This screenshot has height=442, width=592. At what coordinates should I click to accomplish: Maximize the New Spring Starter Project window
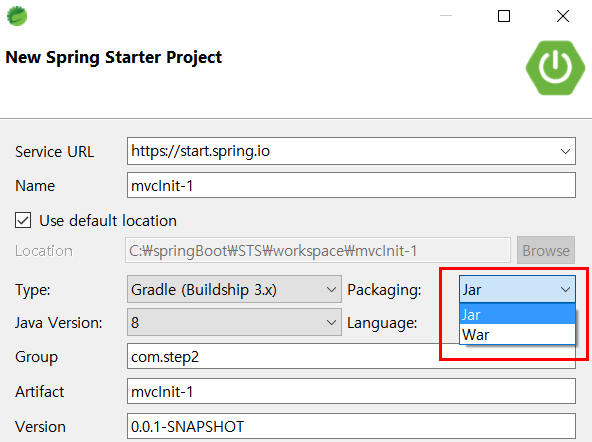pyautogui.click(x=504, y=16)
